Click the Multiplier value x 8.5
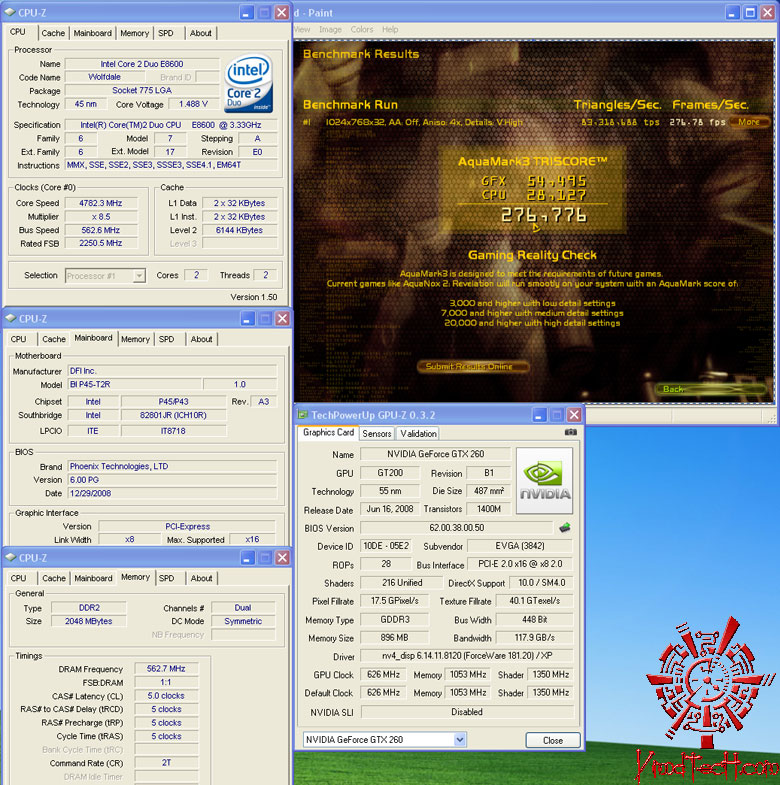Screen dimensions: 780x785 coord(101,217)
